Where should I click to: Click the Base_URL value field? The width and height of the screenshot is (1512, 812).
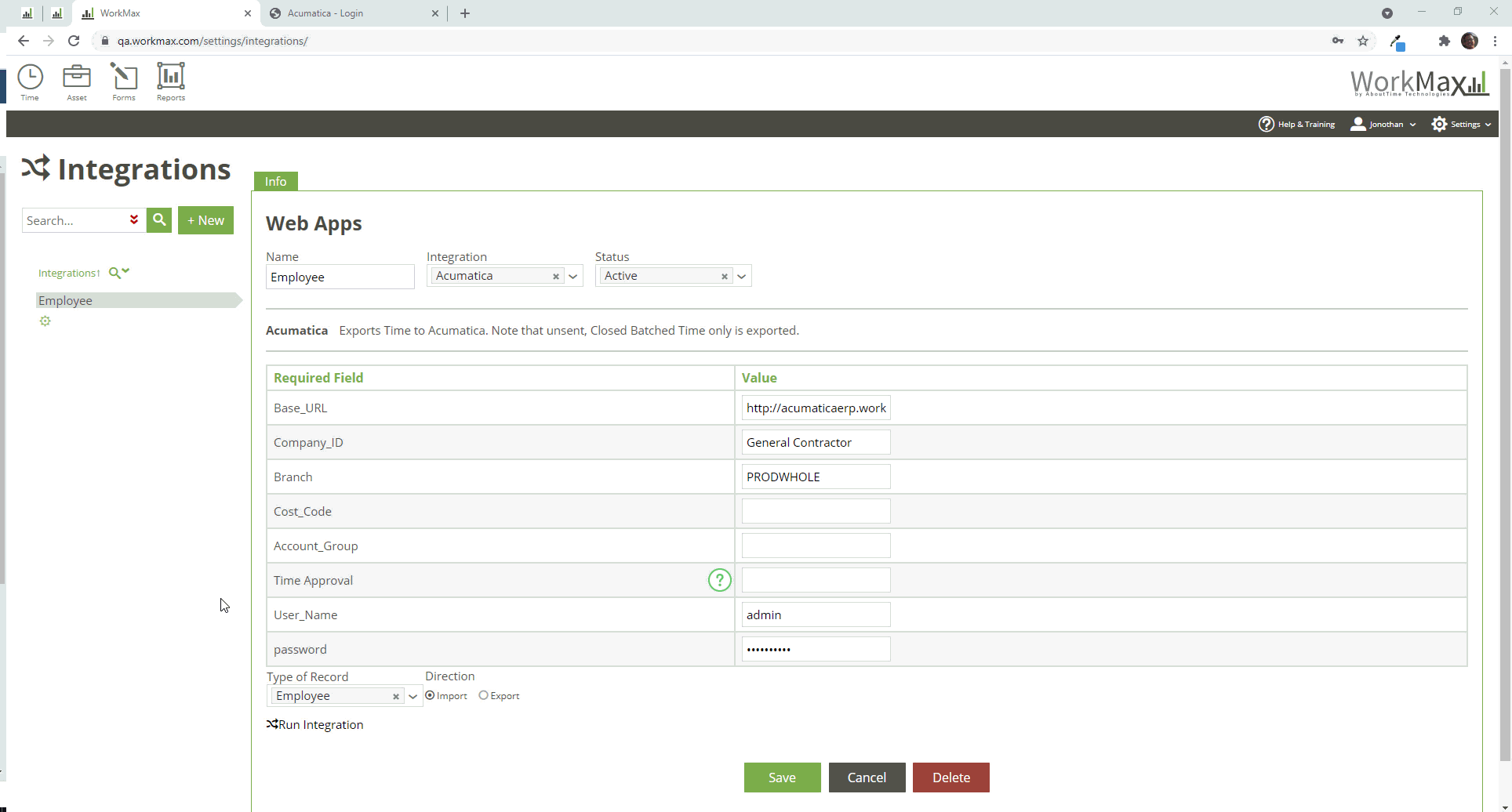point(816,408)
